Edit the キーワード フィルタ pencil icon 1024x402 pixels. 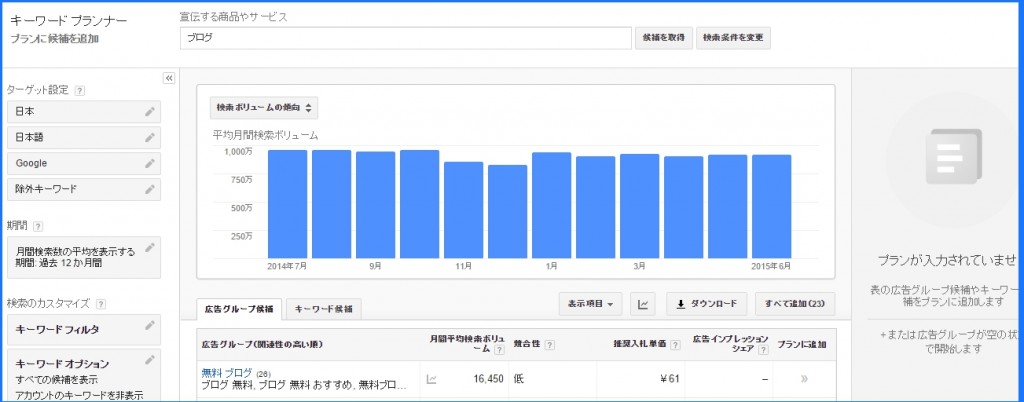150,326
